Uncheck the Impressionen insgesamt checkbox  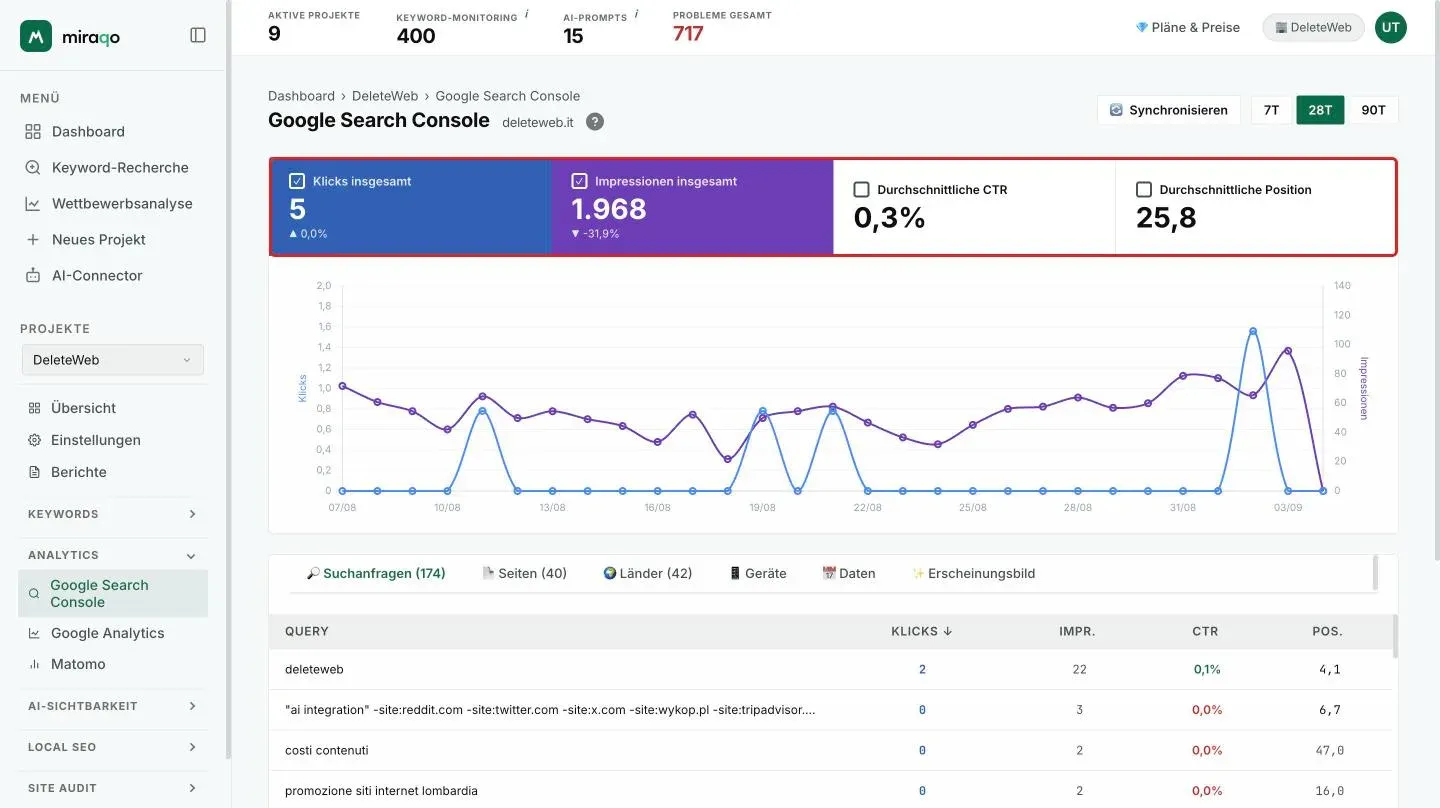click(x=579, y=182)
